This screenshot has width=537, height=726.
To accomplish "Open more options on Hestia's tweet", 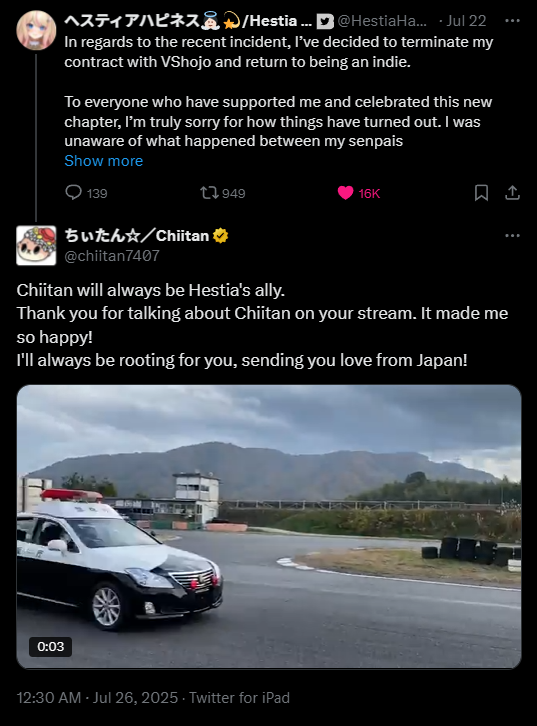I will click(x=512, y=21).
